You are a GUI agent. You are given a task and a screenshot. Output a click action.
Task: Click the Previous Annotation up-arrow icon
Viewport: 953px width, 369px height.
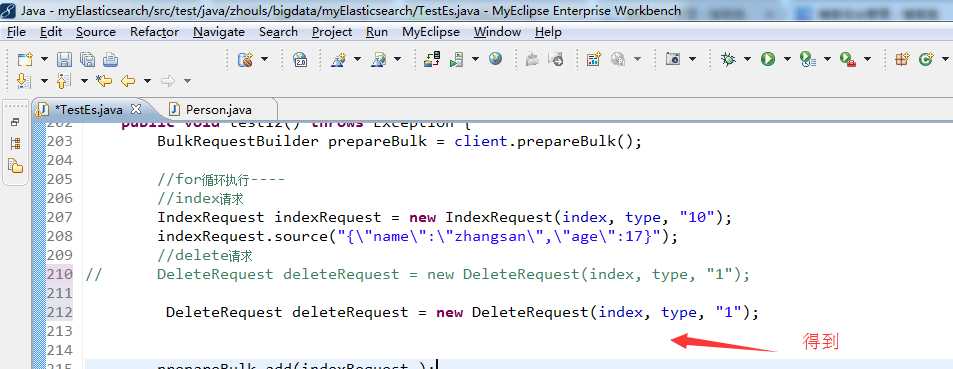pos(64,80)
